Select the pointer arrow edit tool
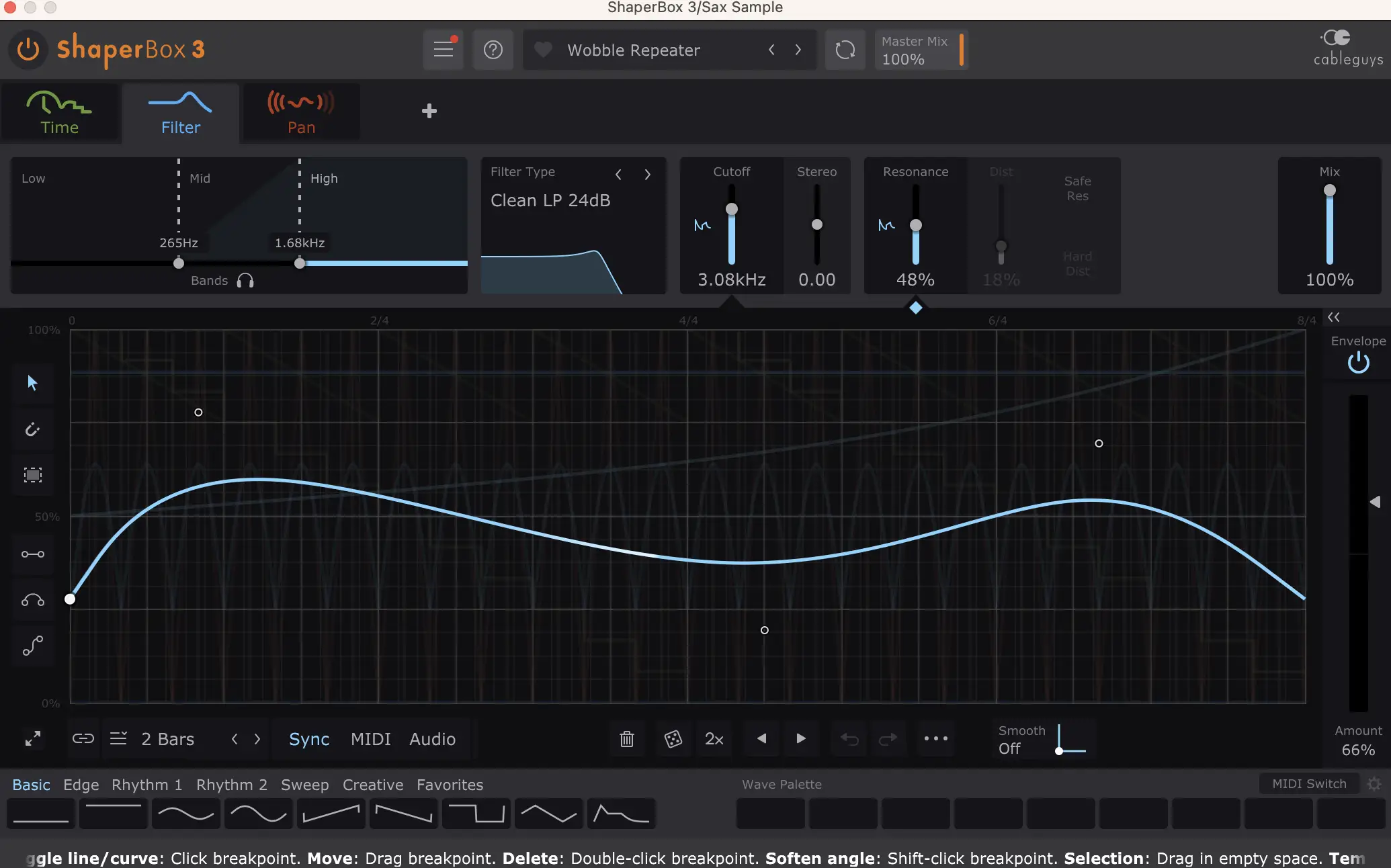 point(32,383)
